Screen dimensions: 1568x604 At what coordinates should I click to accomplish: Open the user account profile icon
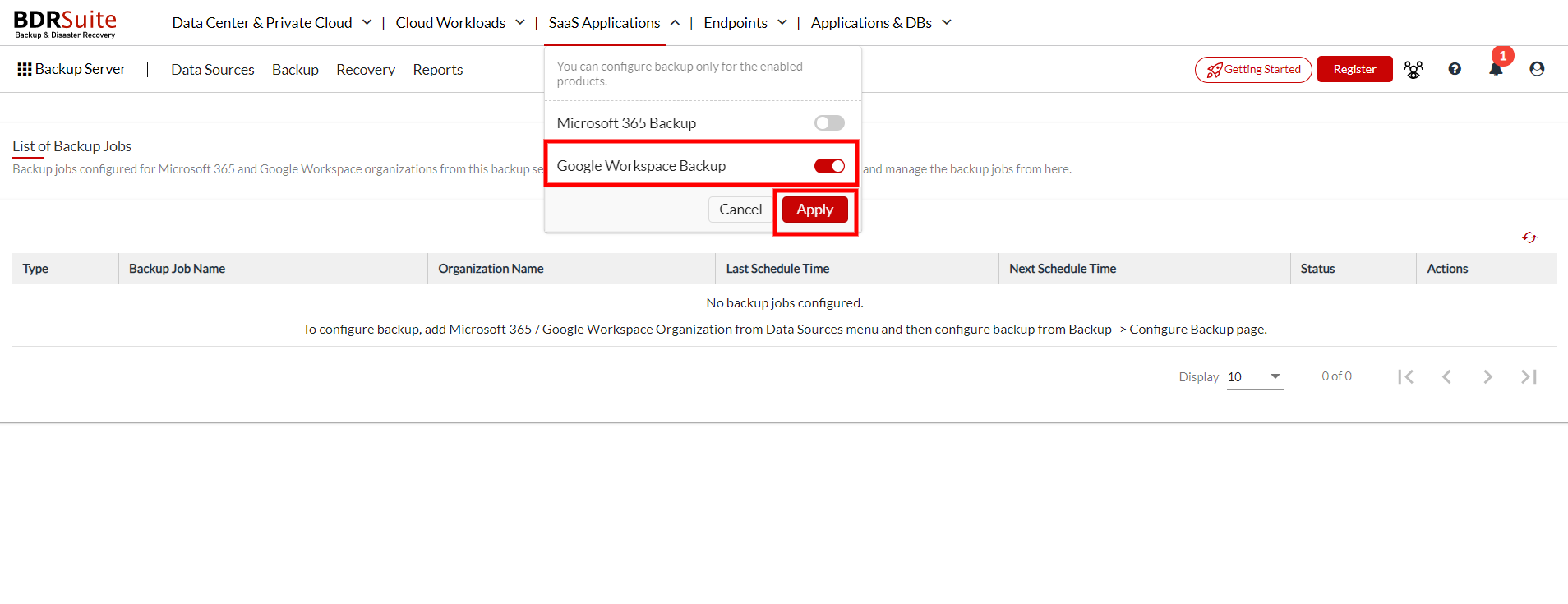[1537, 69]
